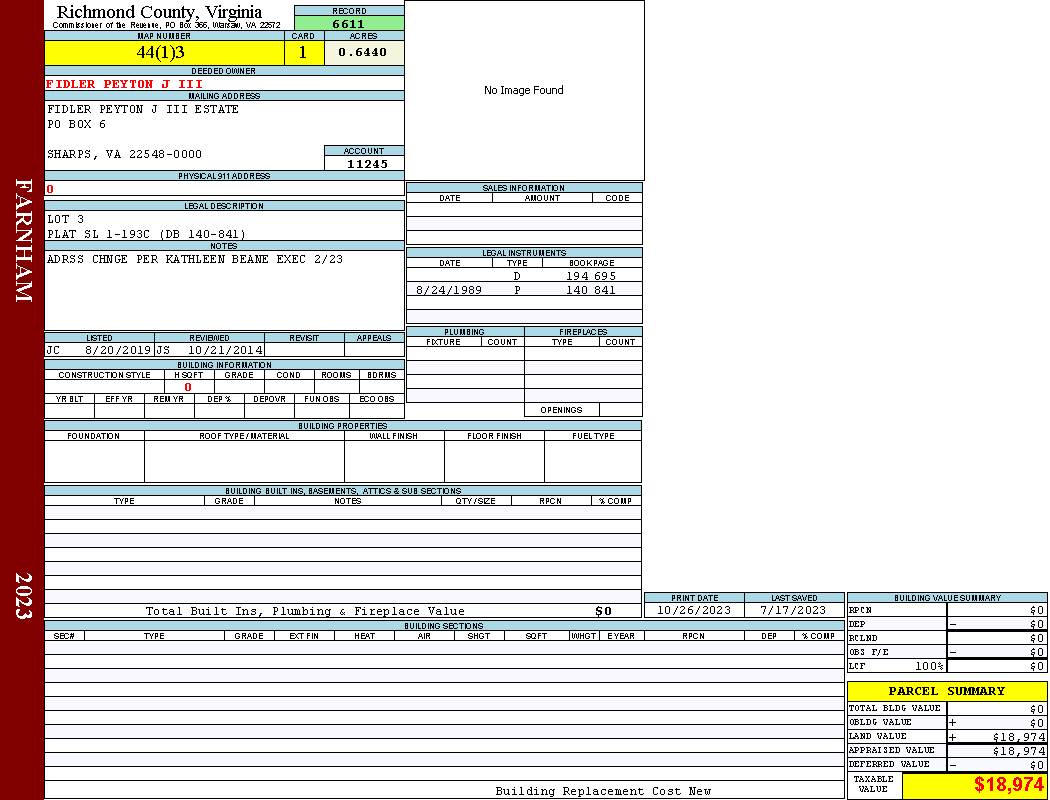The width and height of the screenshot is (1050, 800).
Task: Click the land value $18,974
Action: click(1019, 736)
